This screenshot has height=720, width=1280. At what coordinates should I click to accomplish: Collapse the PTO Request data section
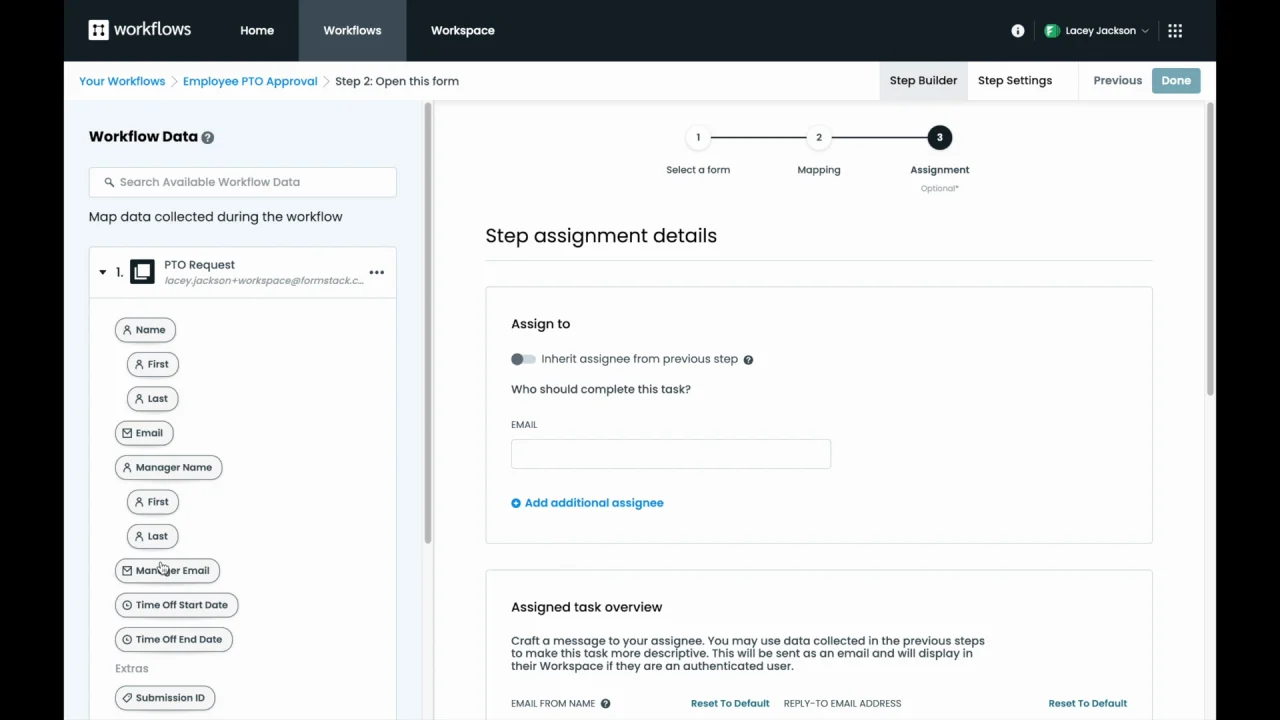tap(102, 272)
